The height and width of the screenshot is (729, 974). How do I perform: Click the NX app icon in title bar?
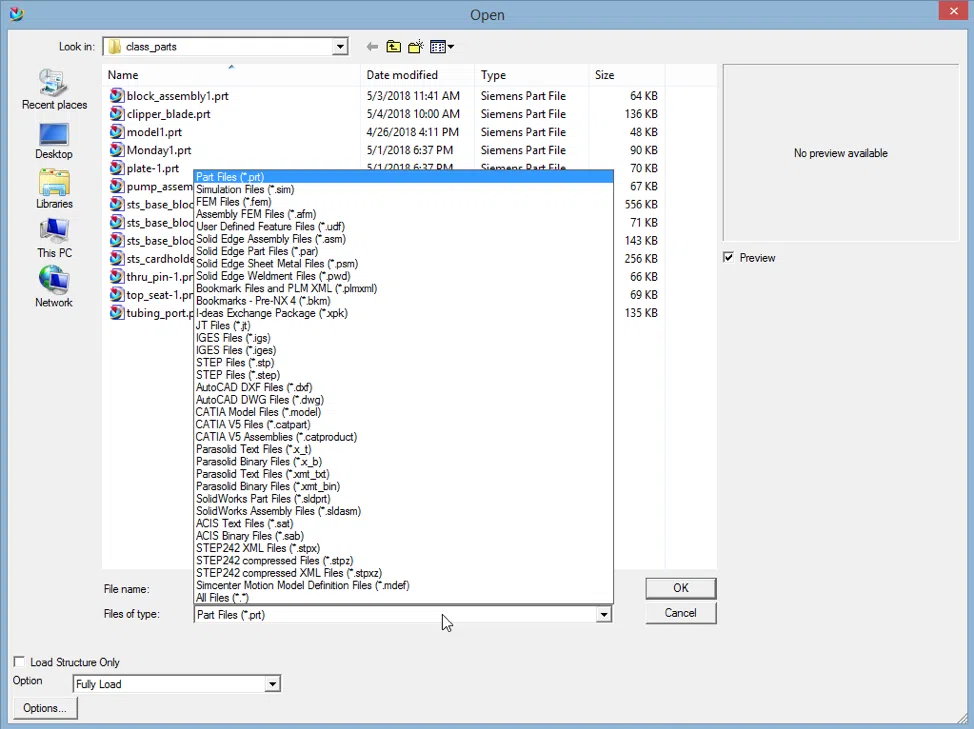[17, 13]
